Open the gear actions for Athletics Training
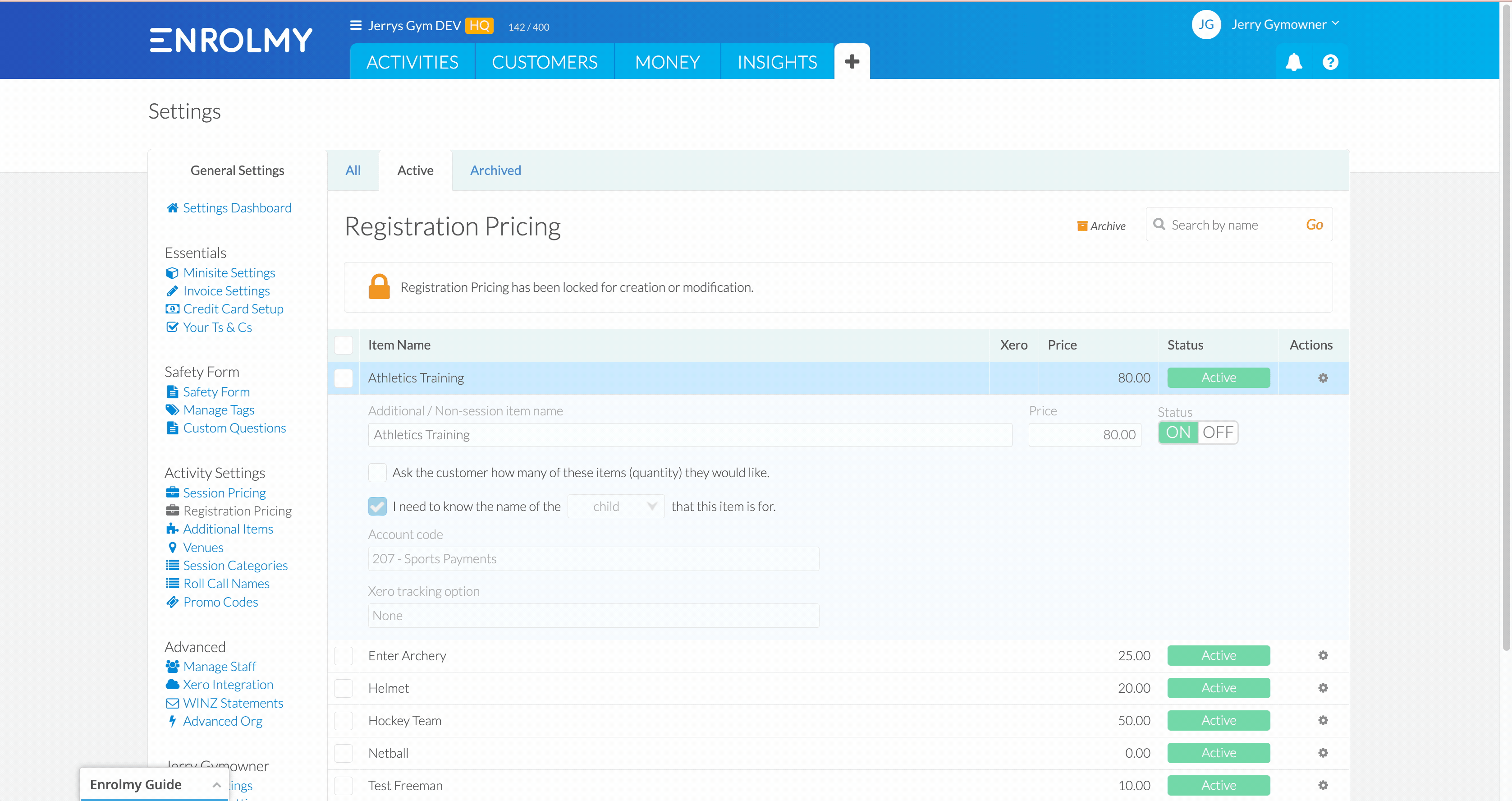Screen dimensions: 1512x801 point(1323,378)
